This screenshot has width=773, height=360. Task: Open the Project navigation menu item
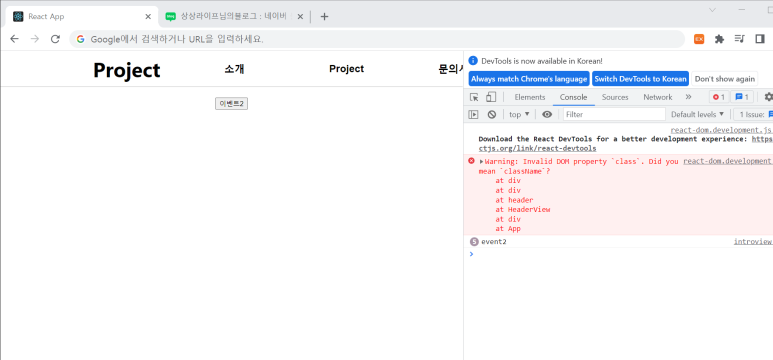[347, 69]
